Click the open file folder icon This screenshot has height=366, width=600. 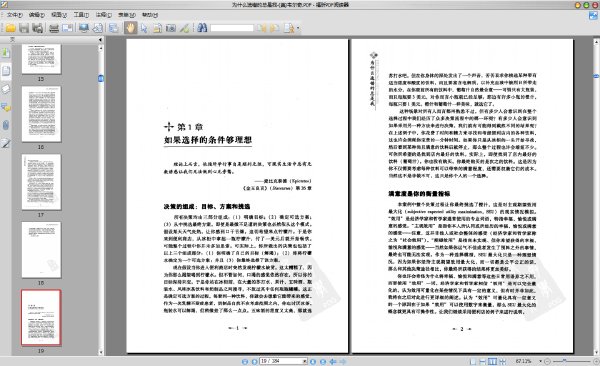click(10, 28)
